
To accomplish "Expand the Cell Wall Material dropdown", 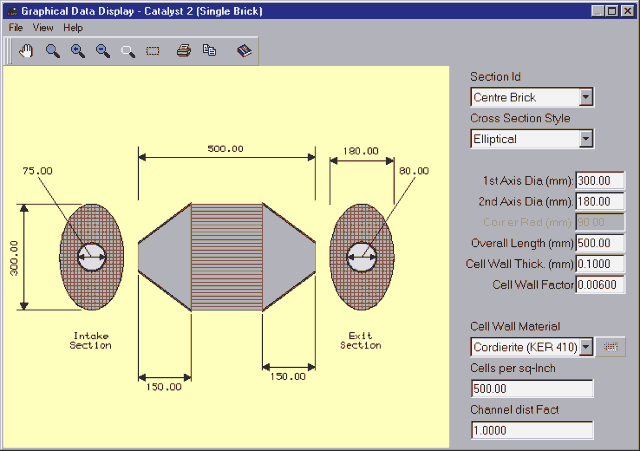I will click(586, 347).
